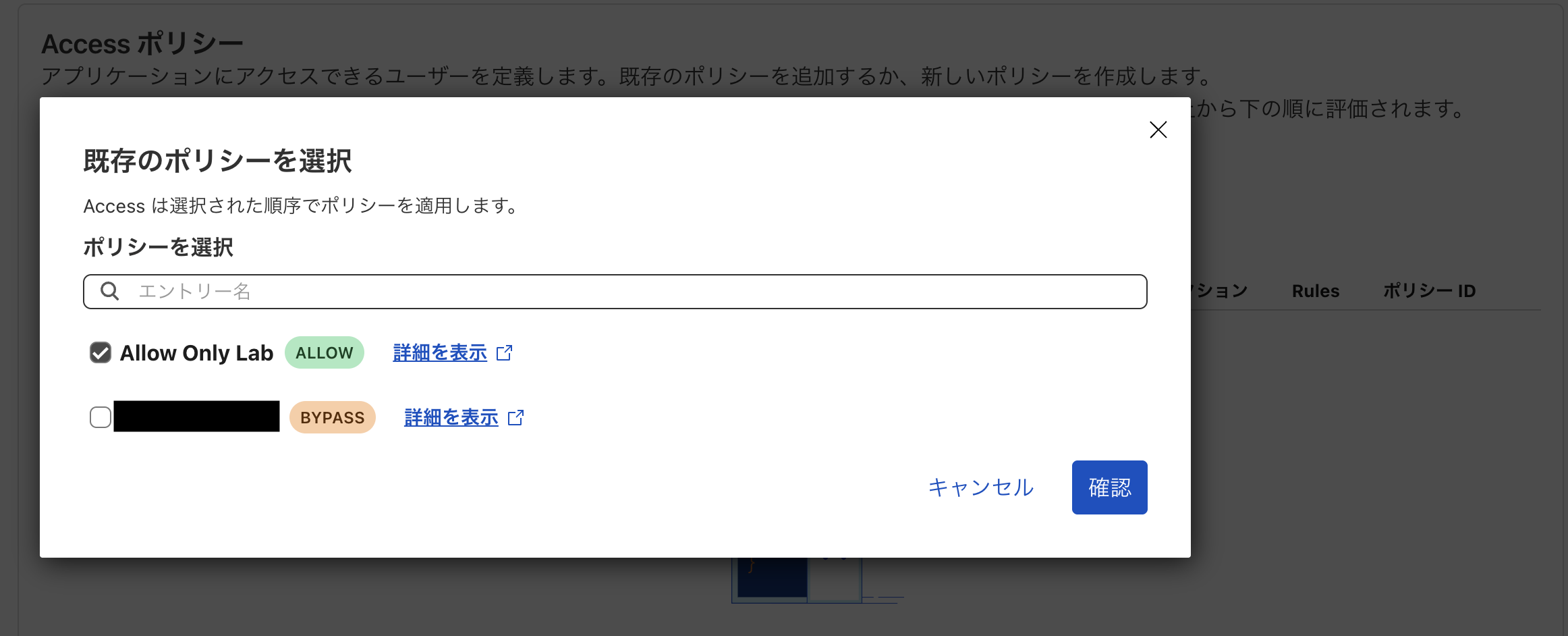Click the orange BYPASS badge
1568x636 pixels.
tap(332, 418)
